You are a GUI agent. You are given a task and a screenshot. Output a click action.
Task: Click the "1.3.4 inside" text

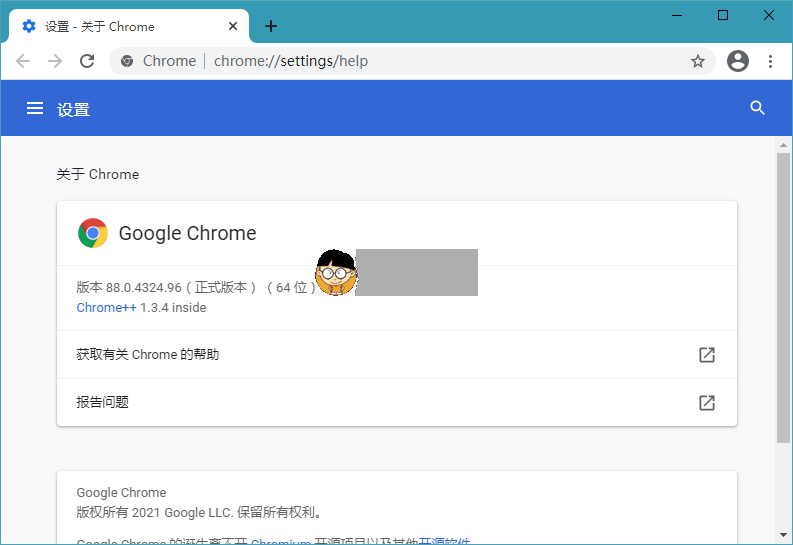click(173, 307)
